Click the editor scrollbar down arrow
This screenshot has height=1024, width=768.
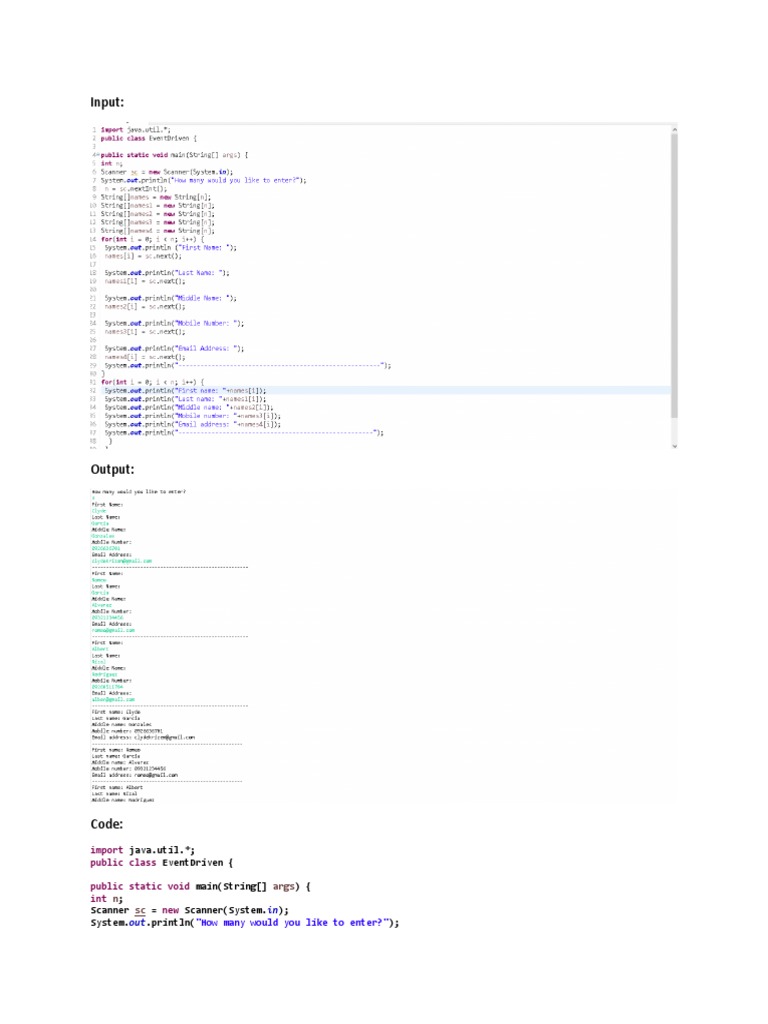pos(673,445)
